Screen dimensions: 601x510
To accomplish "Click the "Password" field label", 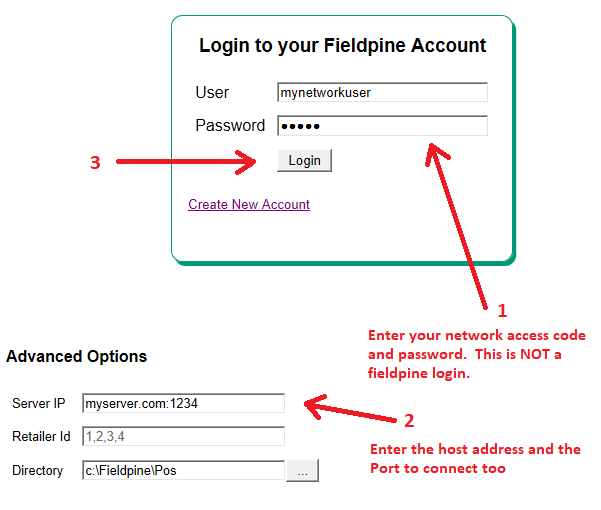I will pos(230,126).
